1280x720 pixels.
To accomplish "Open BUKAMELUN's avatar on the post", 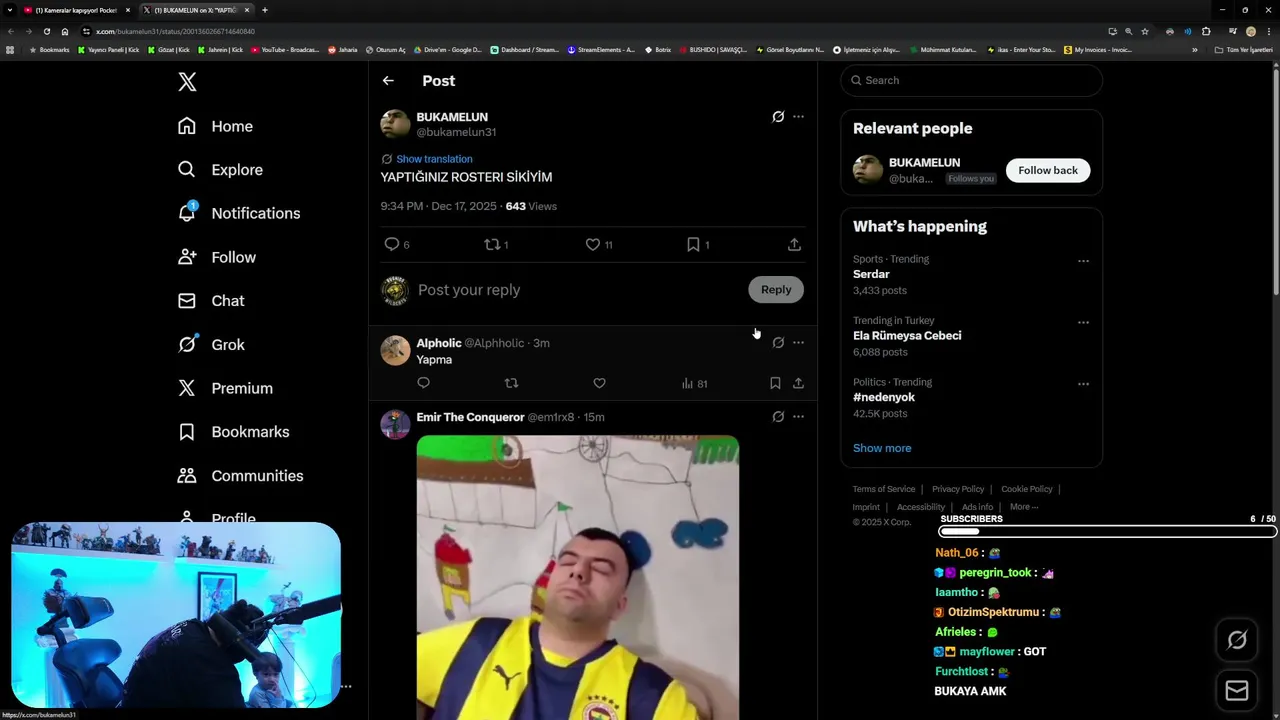I will 395,124.
